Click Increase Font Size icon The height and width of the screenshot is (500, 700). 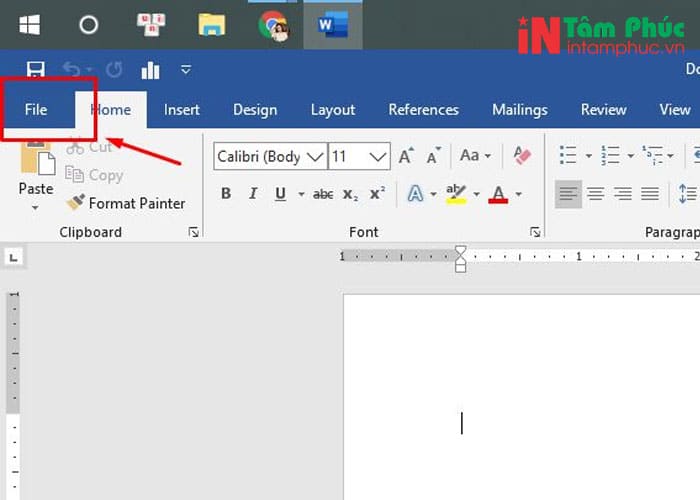406,156
